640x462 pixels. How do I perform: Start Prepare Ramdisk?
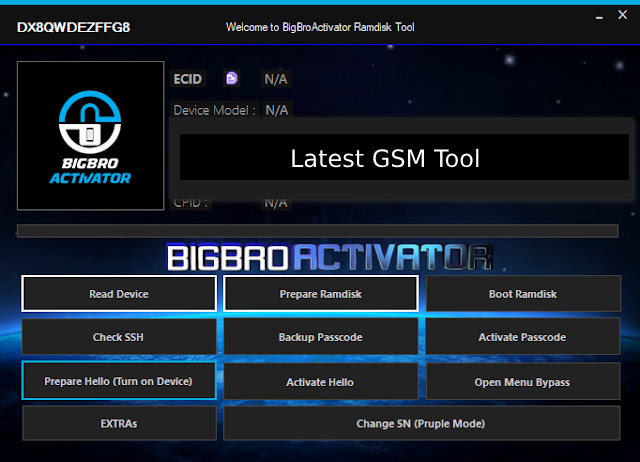tap(320, 293)
